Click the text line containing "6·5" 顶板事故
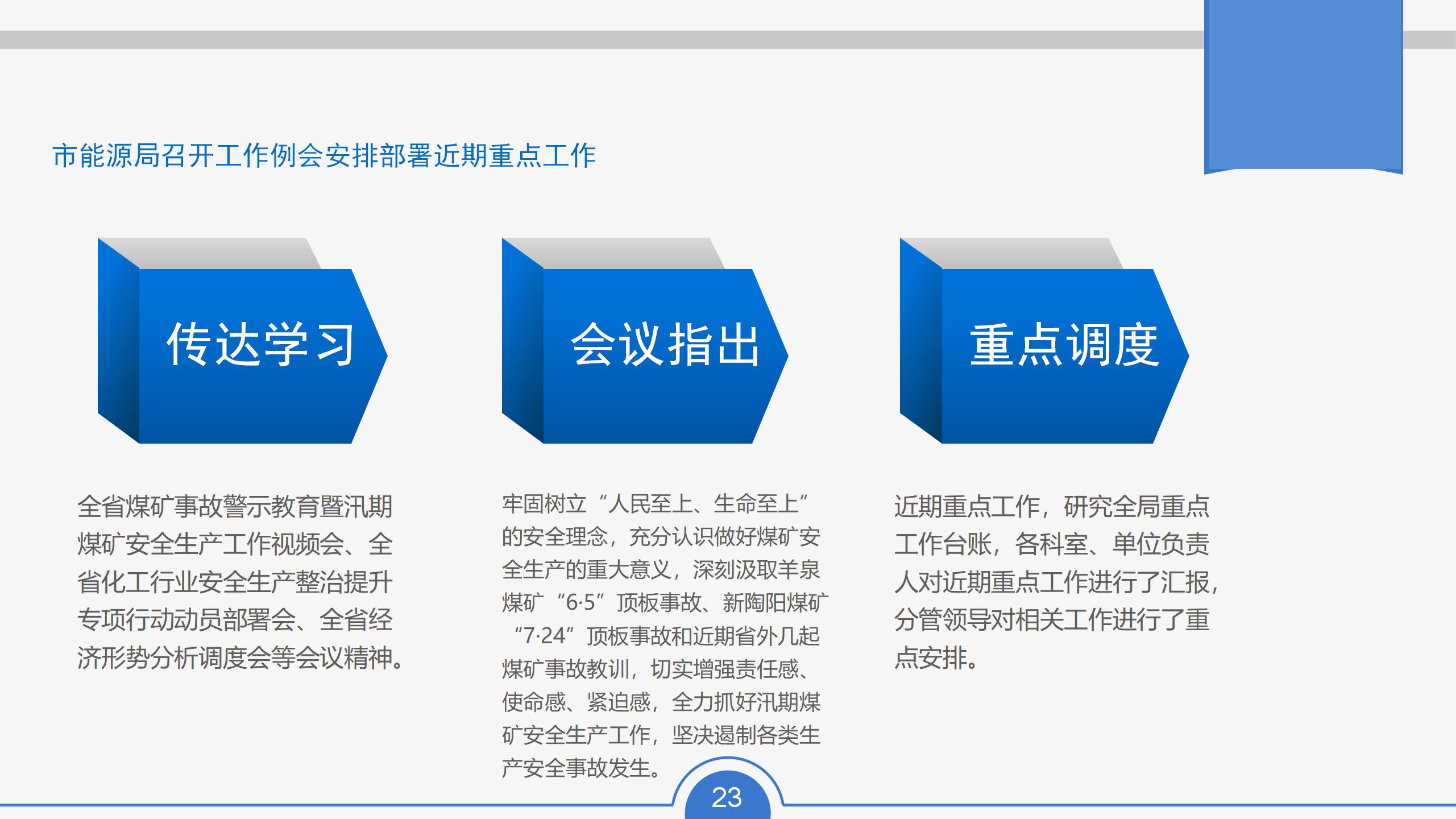Screen dimensions: 1456x819 click(x=665, y=603)
